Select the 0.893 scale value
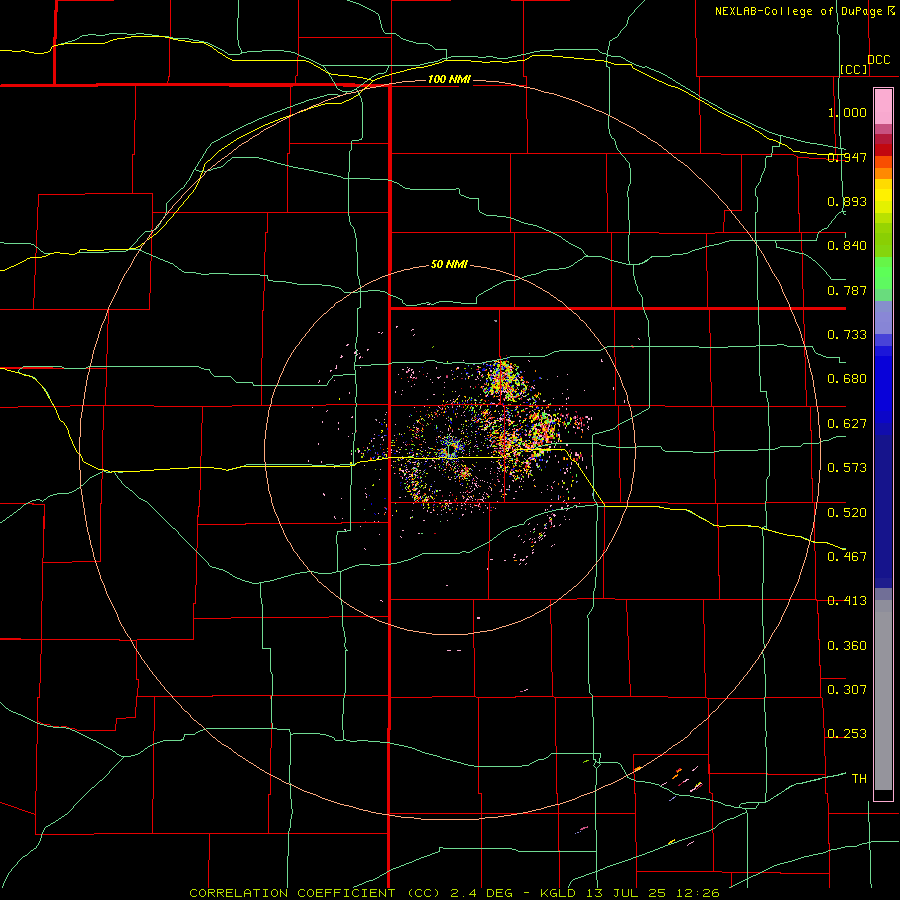This screenshot has height=900, width=900. click(x=847, y=201)
